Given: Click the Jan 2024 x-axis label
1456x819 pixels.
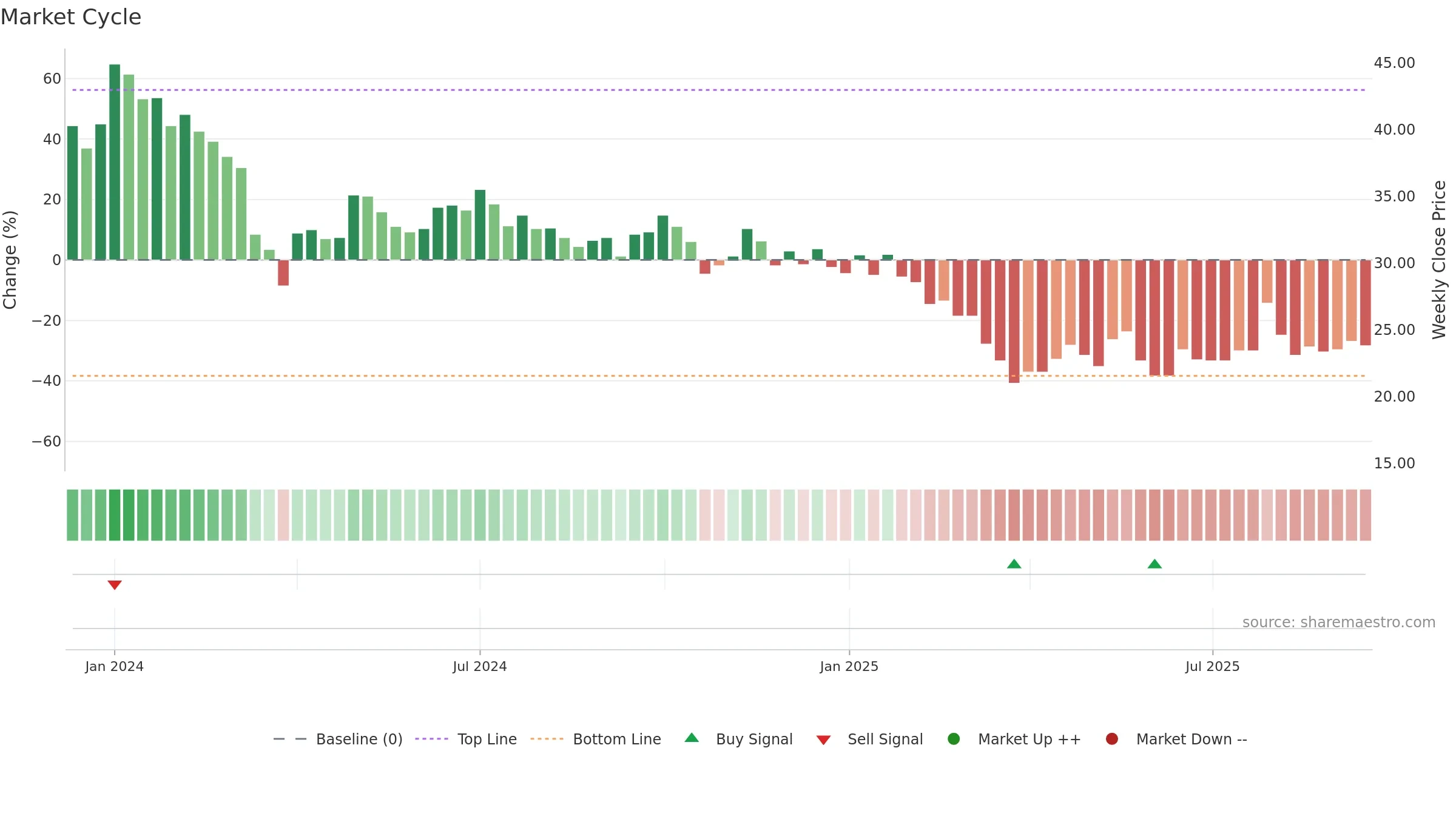Looking at the screenshot, I should [x=114, y=667].
